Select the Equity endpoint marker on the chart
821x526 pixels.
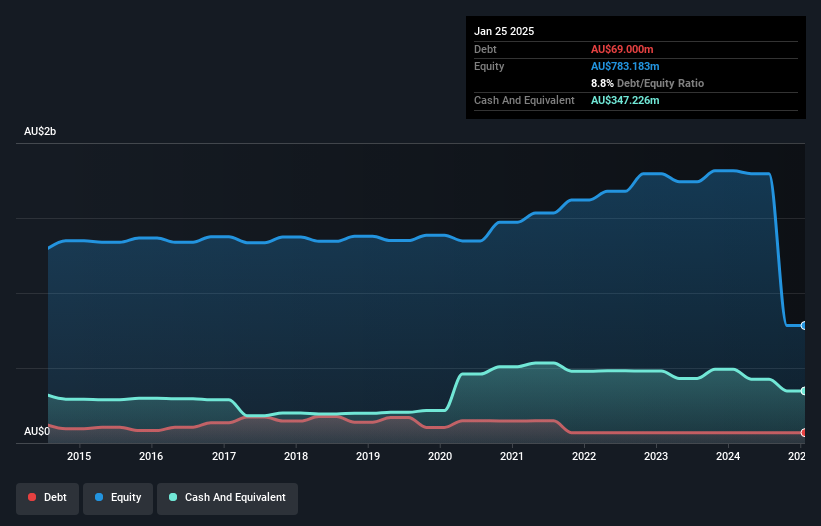pos(803,326)
